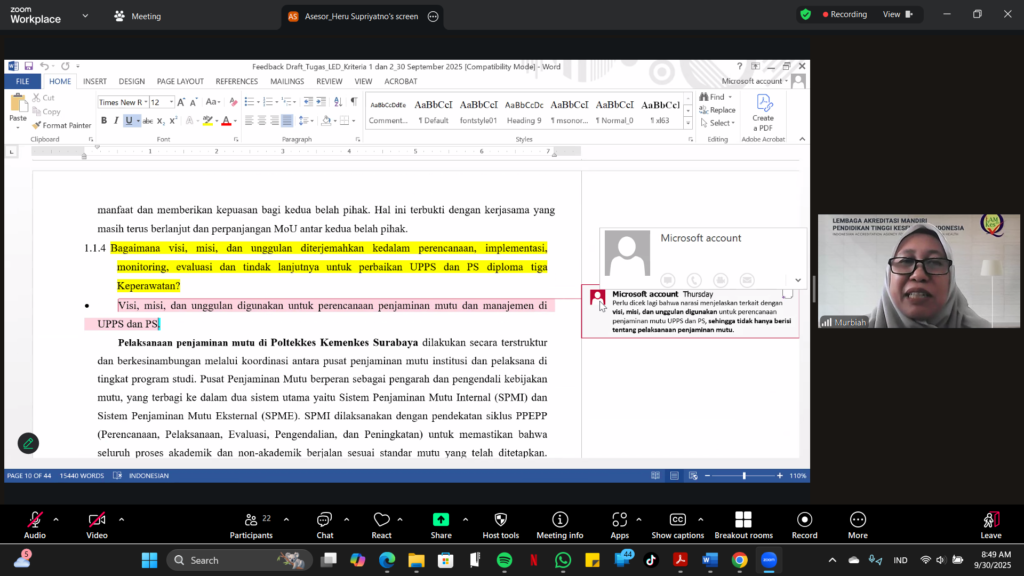Click Find in the Editing group
Screen dimensions: 1024x576
tap(712, 97)
